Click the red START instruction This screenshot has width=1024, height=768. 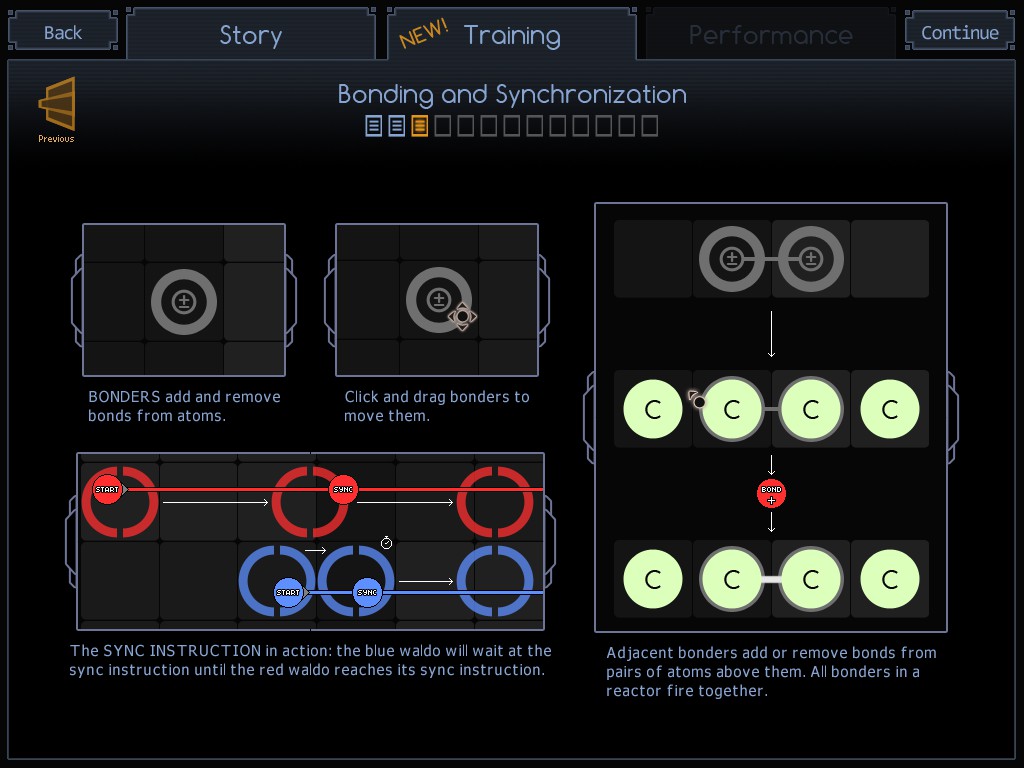pos(107,489)
